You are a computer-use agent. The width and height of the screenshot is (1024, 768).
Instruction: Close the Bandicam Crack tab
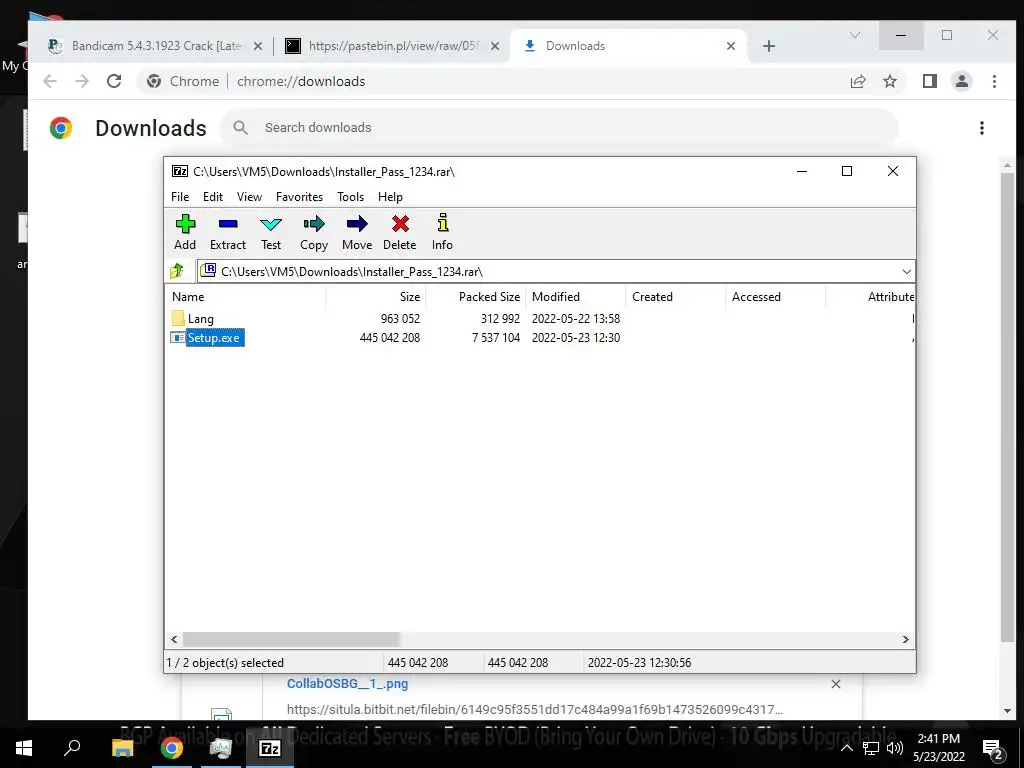coord(258,46)
